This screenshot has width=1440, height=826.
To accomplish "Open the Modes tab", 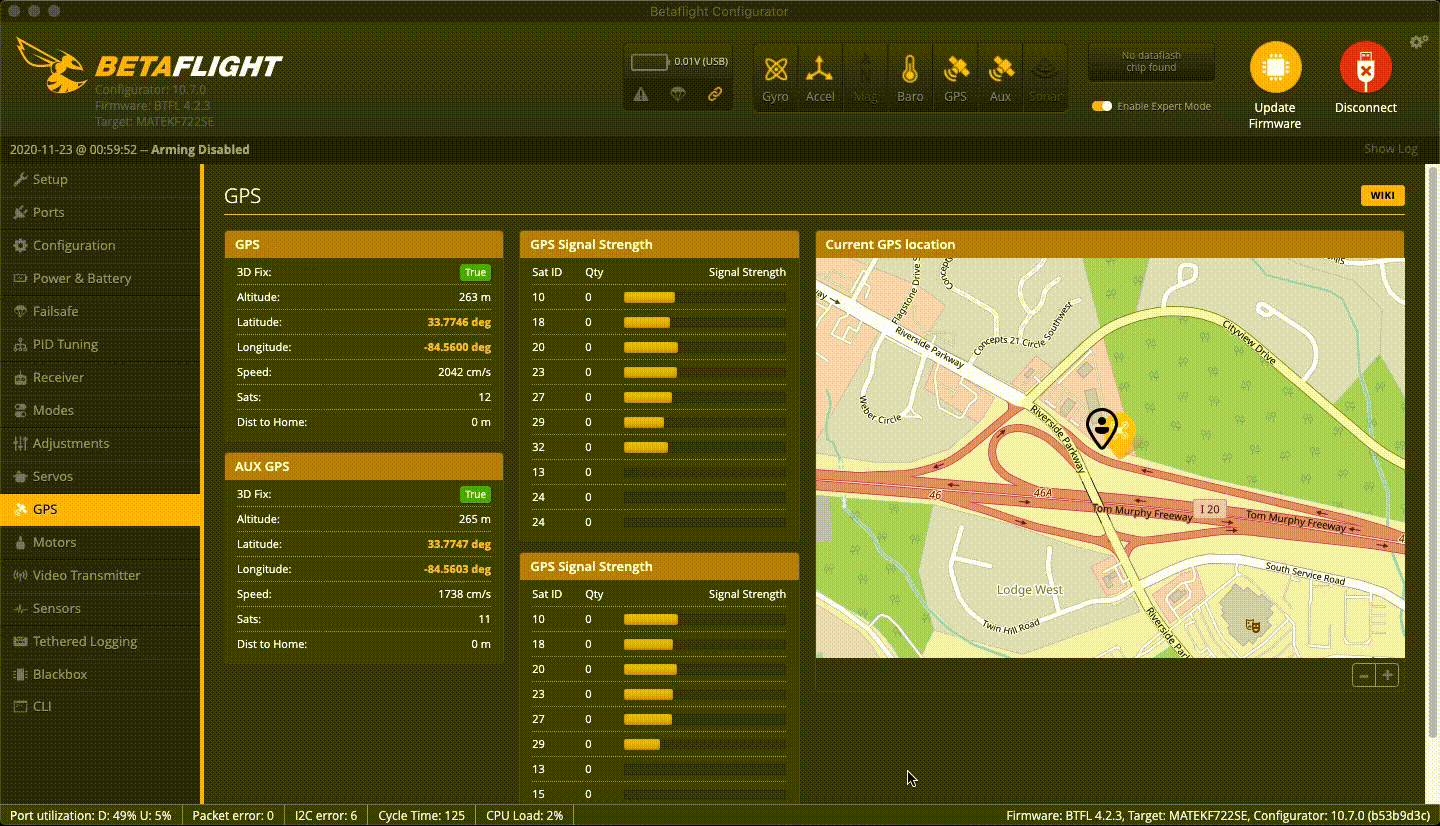I will click(x=100, y=410).
